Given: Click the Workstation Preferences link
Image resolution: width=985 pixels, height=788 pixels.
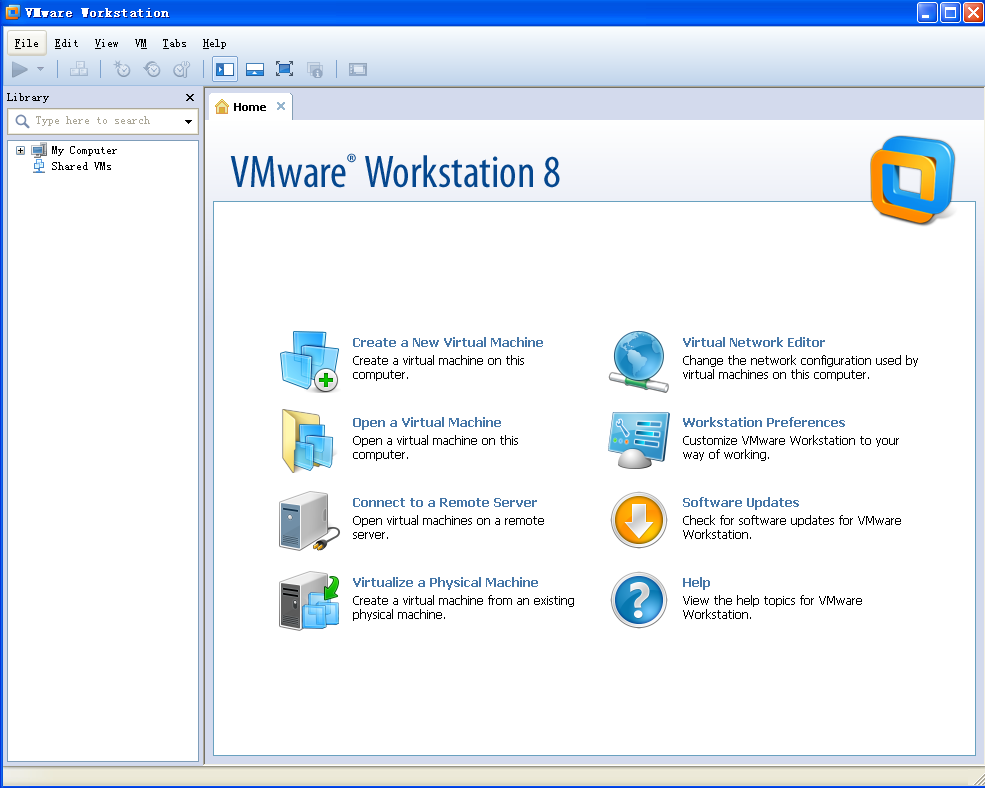Looking at the screenshot, I should click(x=763, y=422).
